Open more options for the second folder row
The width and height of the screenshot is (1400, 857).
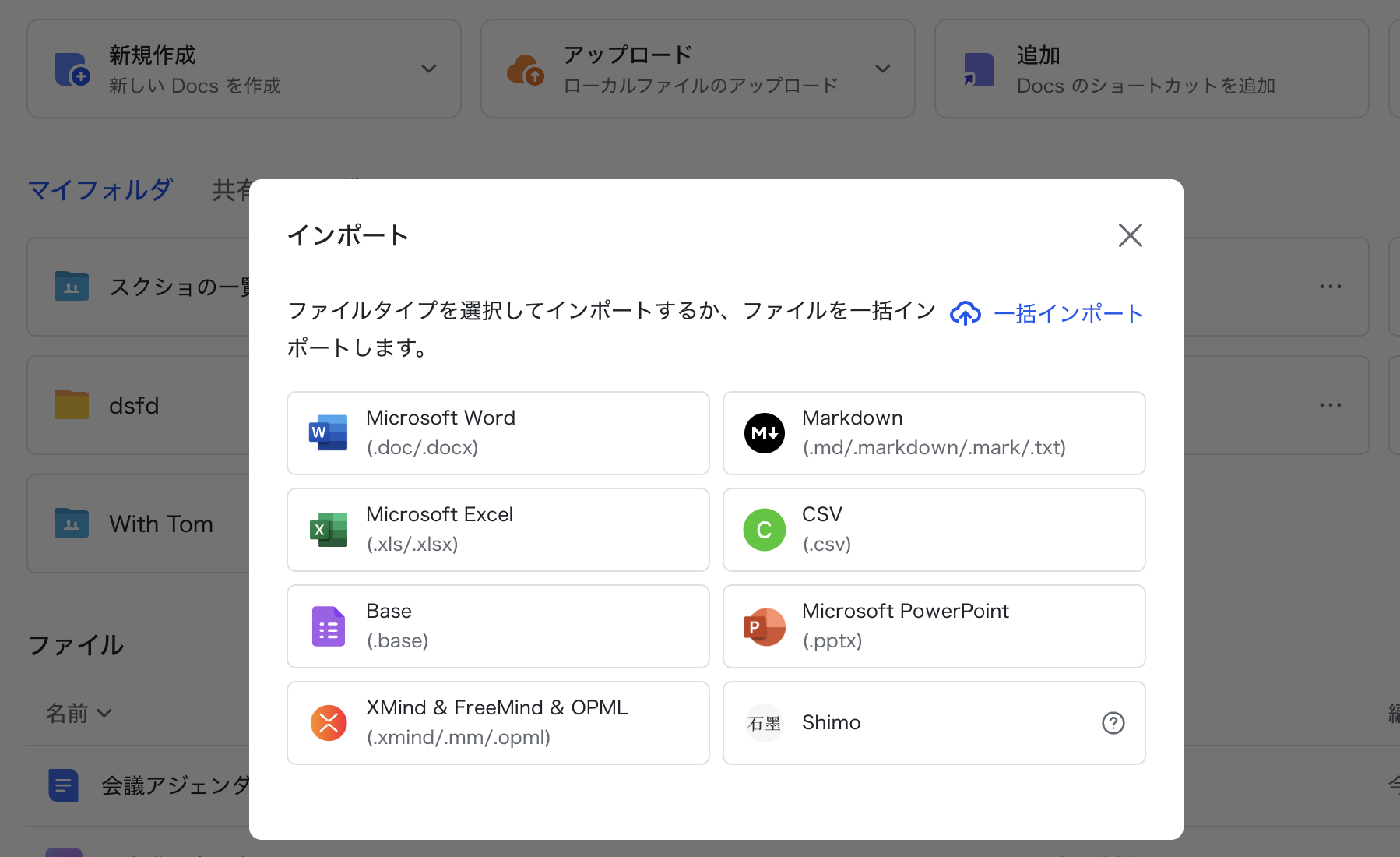pyautogui.click(x=1331, y=405)
